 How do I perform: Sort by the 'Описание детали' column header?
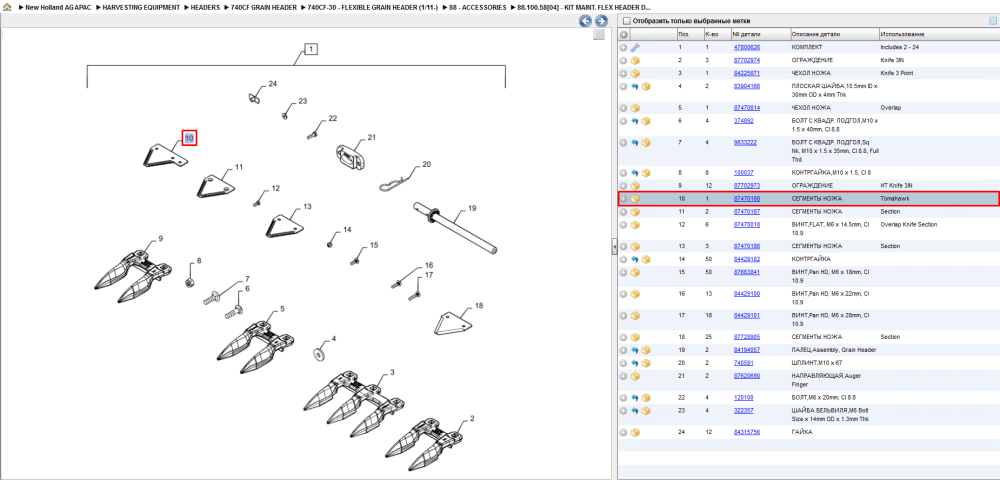(x=834, y=34)
